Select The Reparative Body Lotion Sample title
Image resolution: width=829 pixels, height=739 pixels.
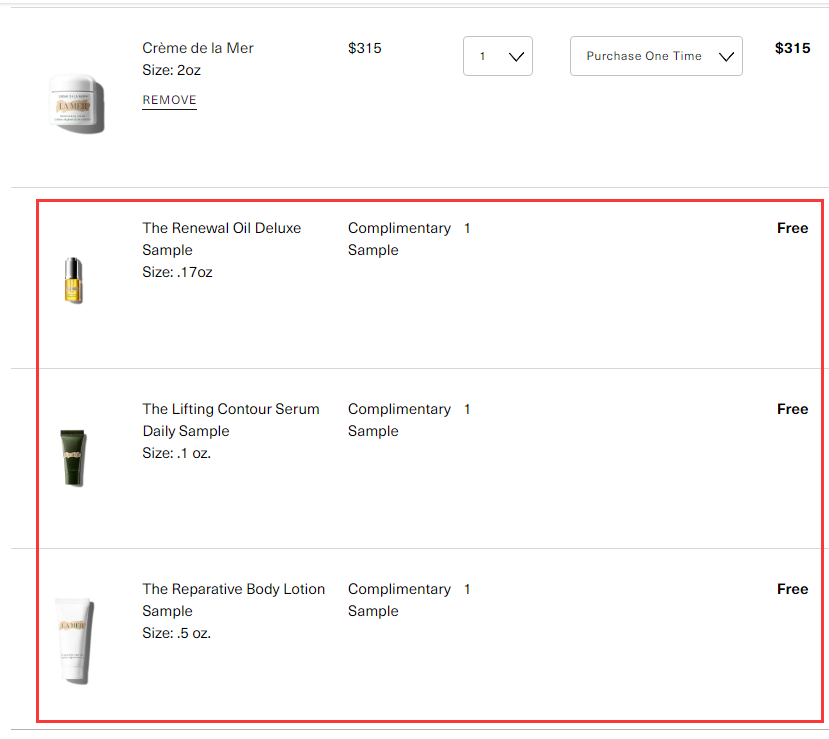click(x=233, y=600)
